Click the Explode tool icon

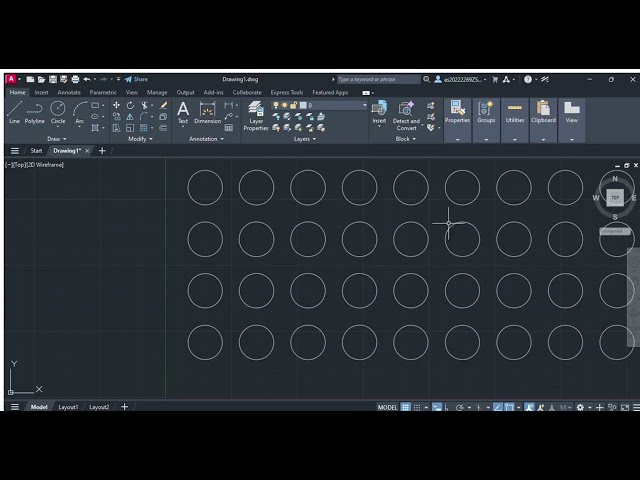pos(163,117)
